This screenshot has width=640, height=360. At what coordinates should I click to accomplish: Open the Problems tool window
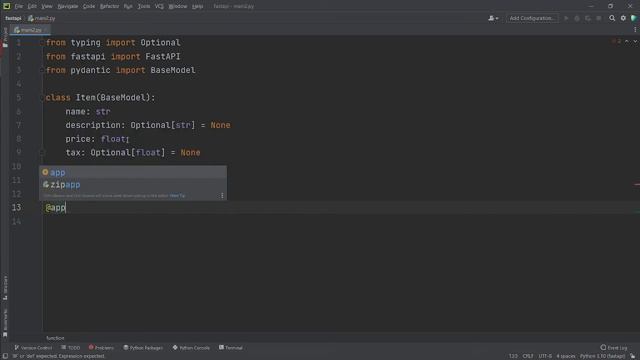click(101, 348)
